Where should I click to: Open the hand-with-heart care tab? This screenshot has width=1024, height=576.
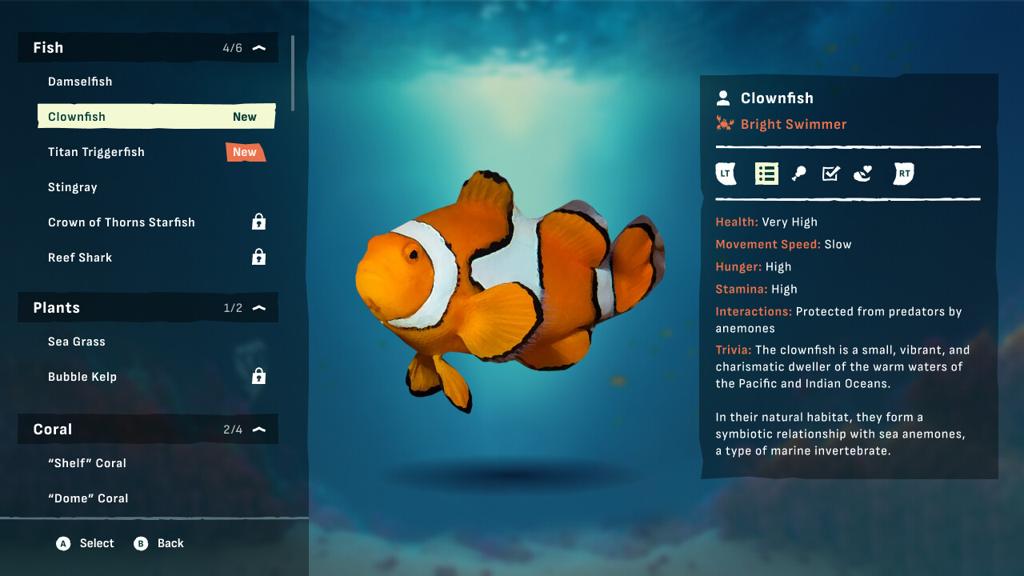[x=863, y=174]
